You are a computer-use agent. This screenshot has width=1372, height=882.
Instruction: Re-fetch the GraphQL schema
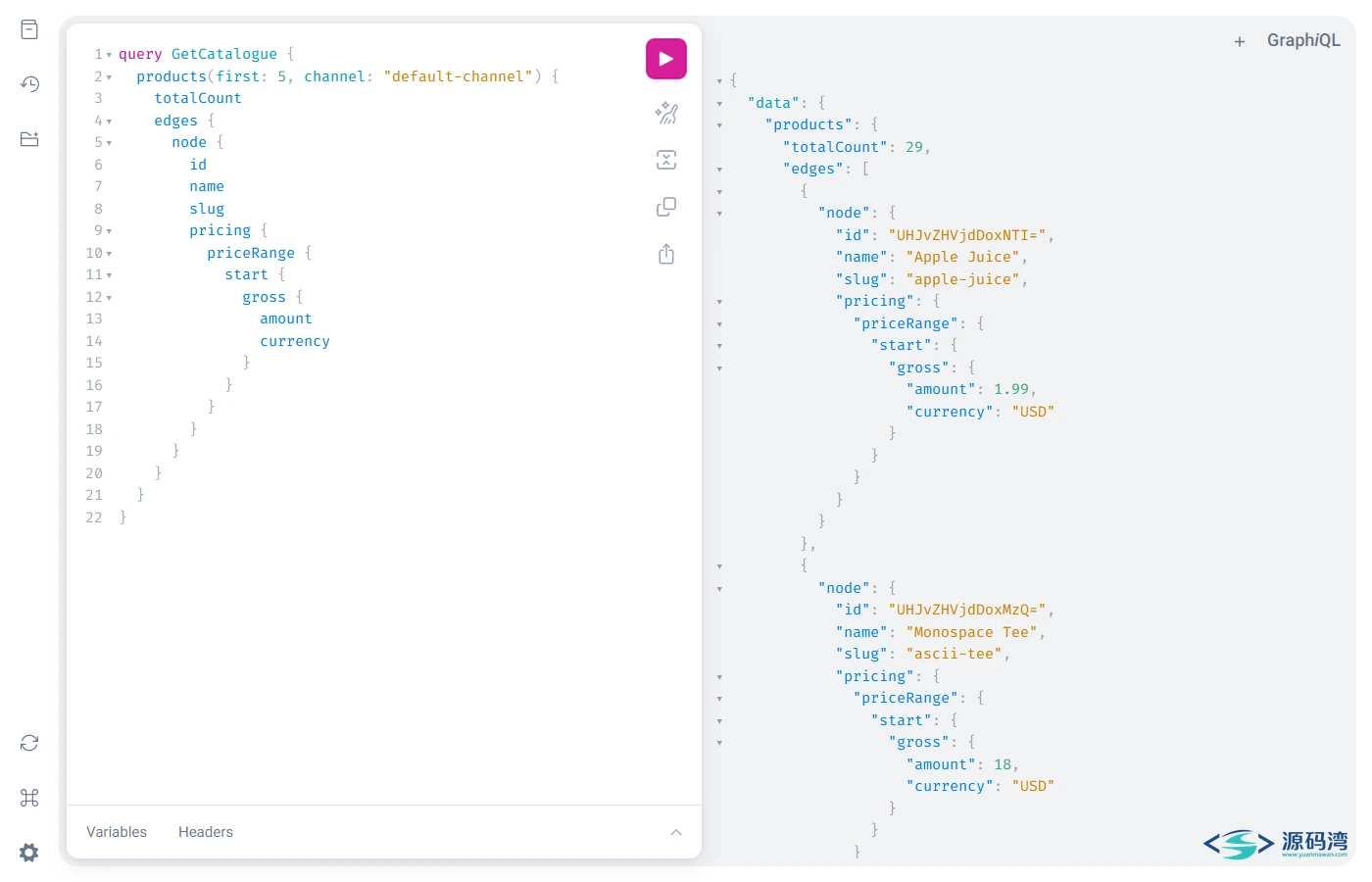29,743
